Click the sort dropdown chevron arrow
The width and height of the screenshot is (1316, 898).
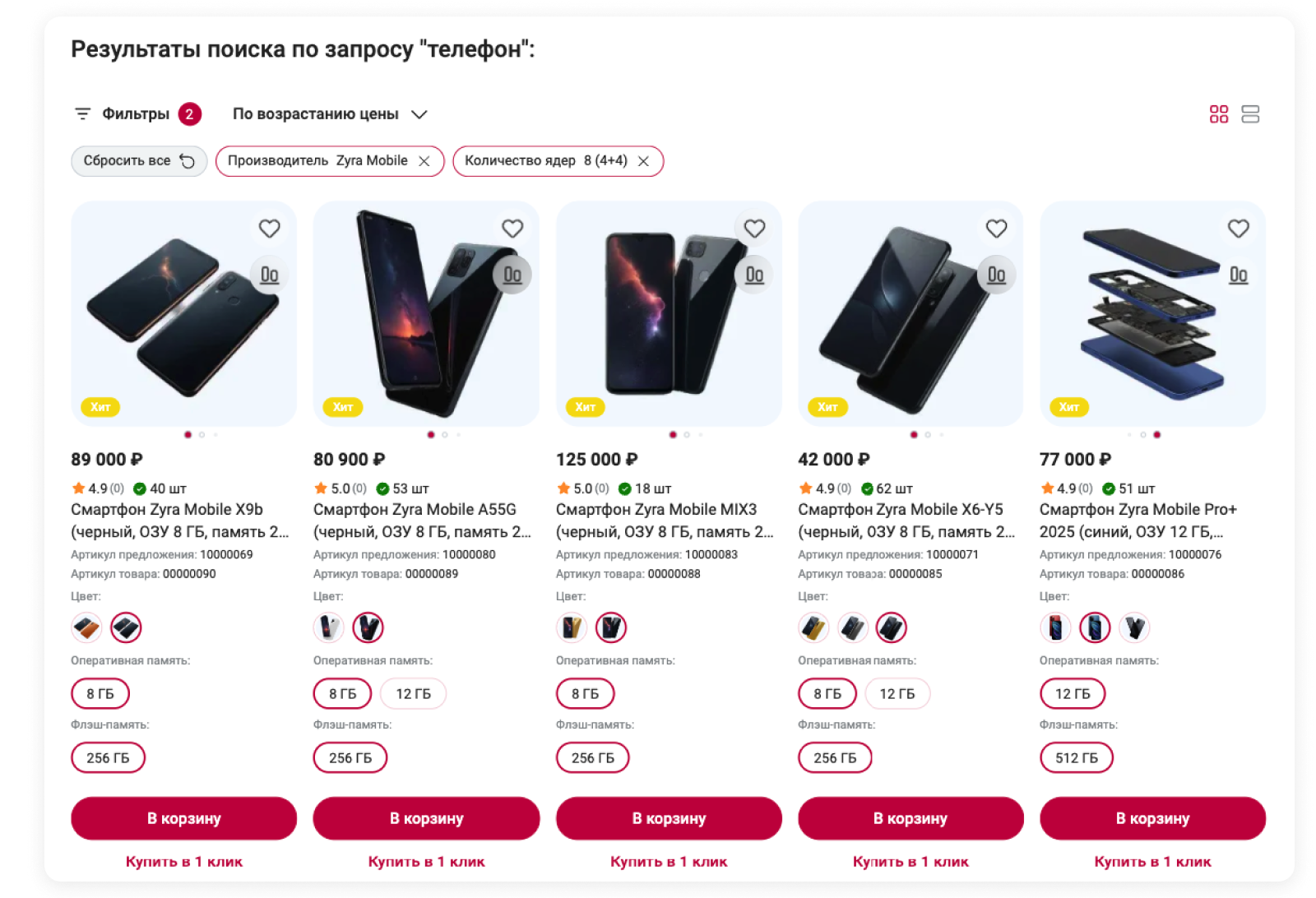tap(419, 114)
